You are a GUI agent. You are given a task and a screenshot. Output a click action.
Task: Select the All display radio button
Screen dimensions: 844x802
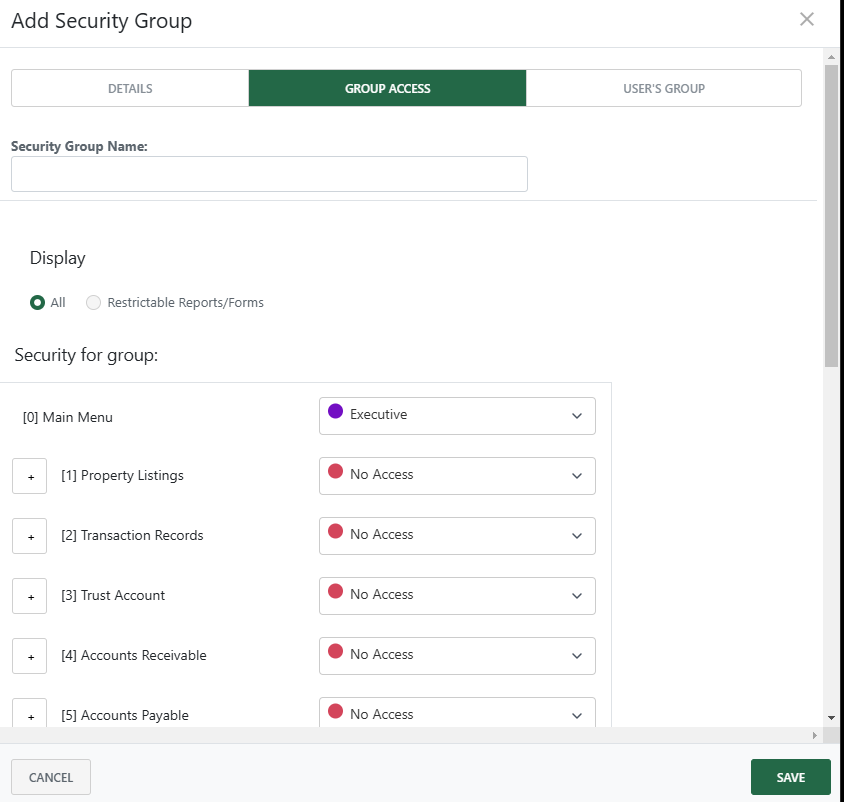[37, 302]
